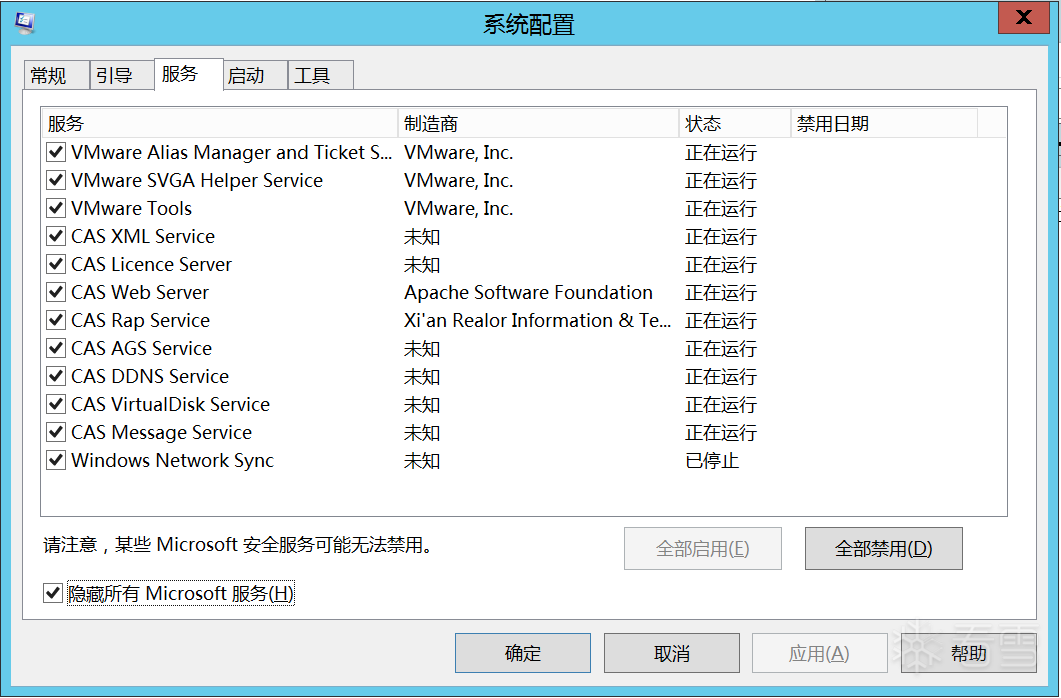Image resolution: width=1061 pixels, height=698 pixels.
Task: Click the 全部禁用 button
Action: tap(883, 549)
